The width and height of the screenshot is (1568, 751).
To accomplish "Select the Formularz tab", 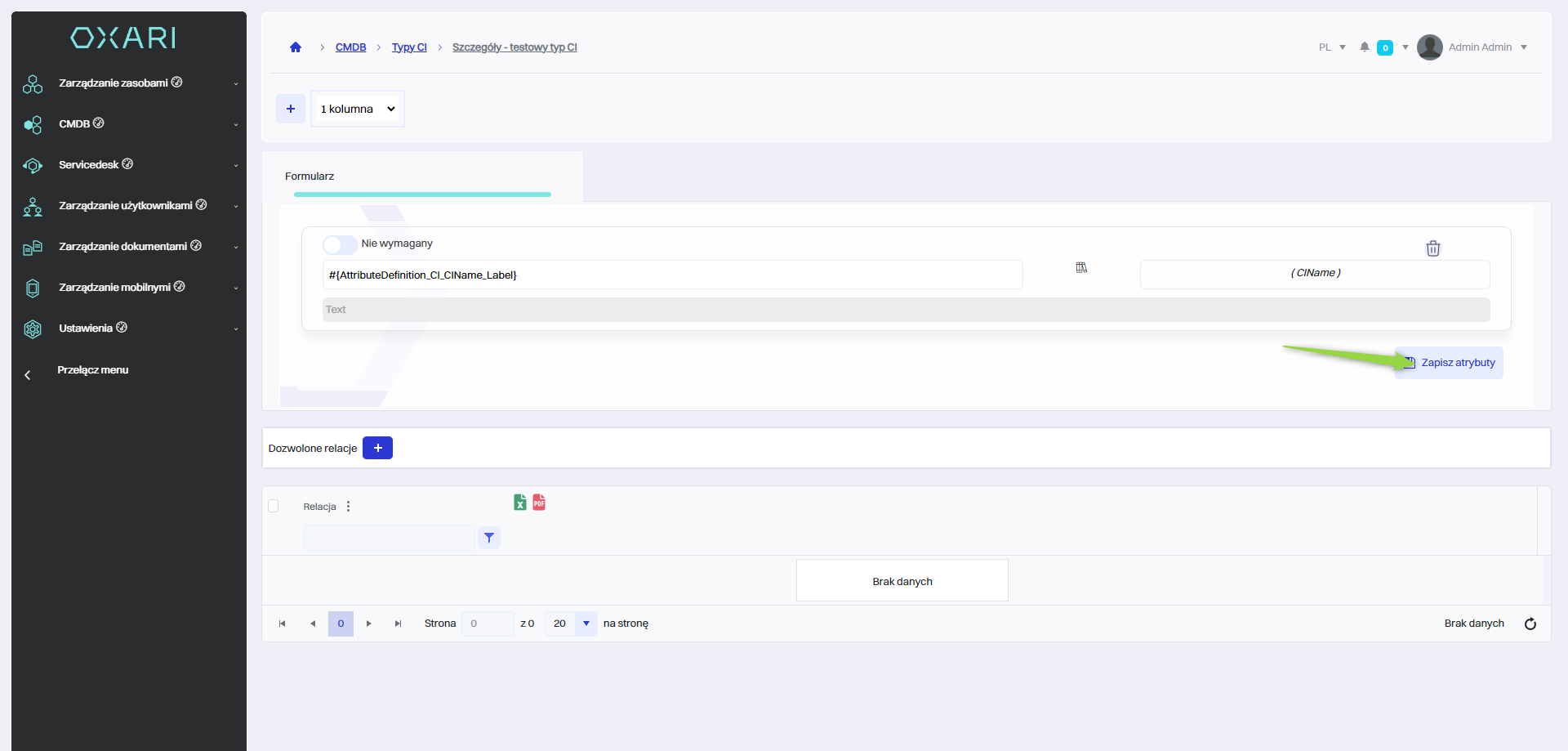I will (310, 177).
